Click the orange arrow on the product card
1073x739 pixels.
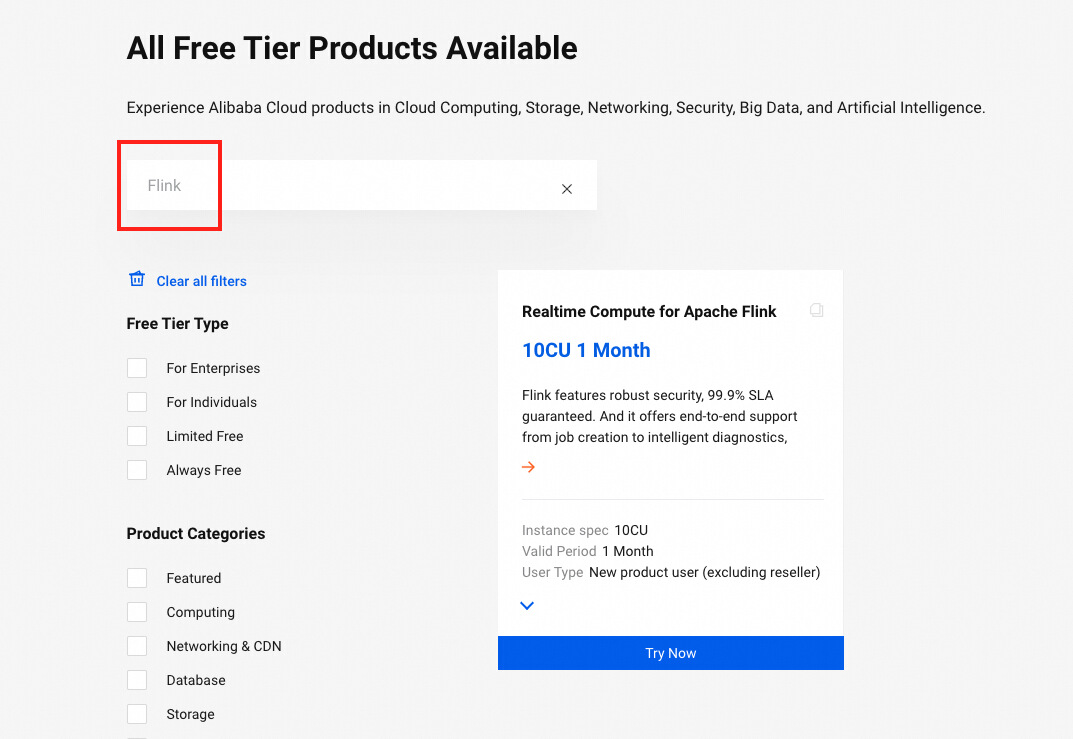pyautogui.click(x=529, y=467)
